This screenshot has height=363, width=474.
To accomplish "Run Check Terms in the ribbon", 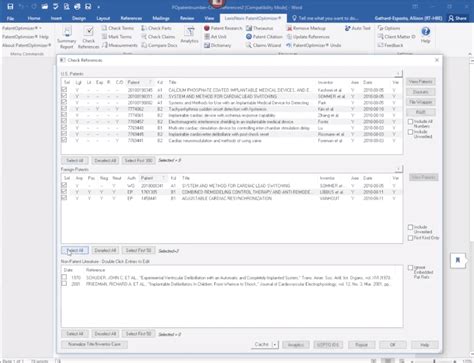I will [x=118, y=28].
